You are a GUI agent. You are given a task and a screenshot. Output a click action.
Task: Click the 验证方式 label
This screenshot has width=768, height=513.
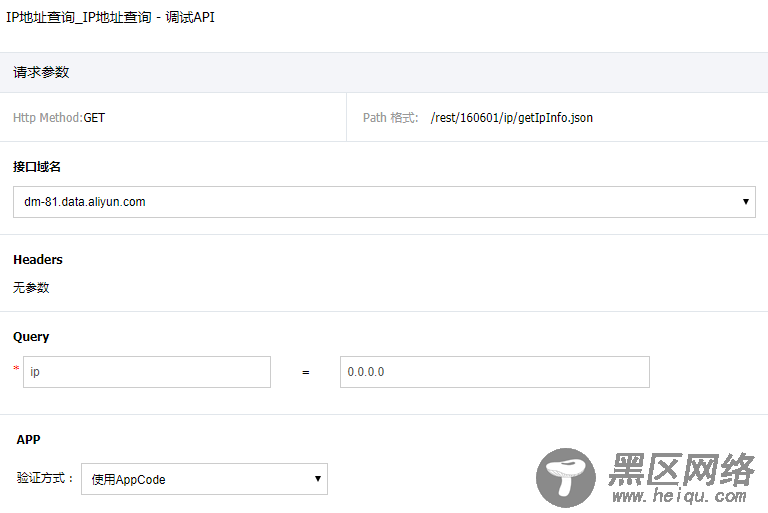point(45,478)
